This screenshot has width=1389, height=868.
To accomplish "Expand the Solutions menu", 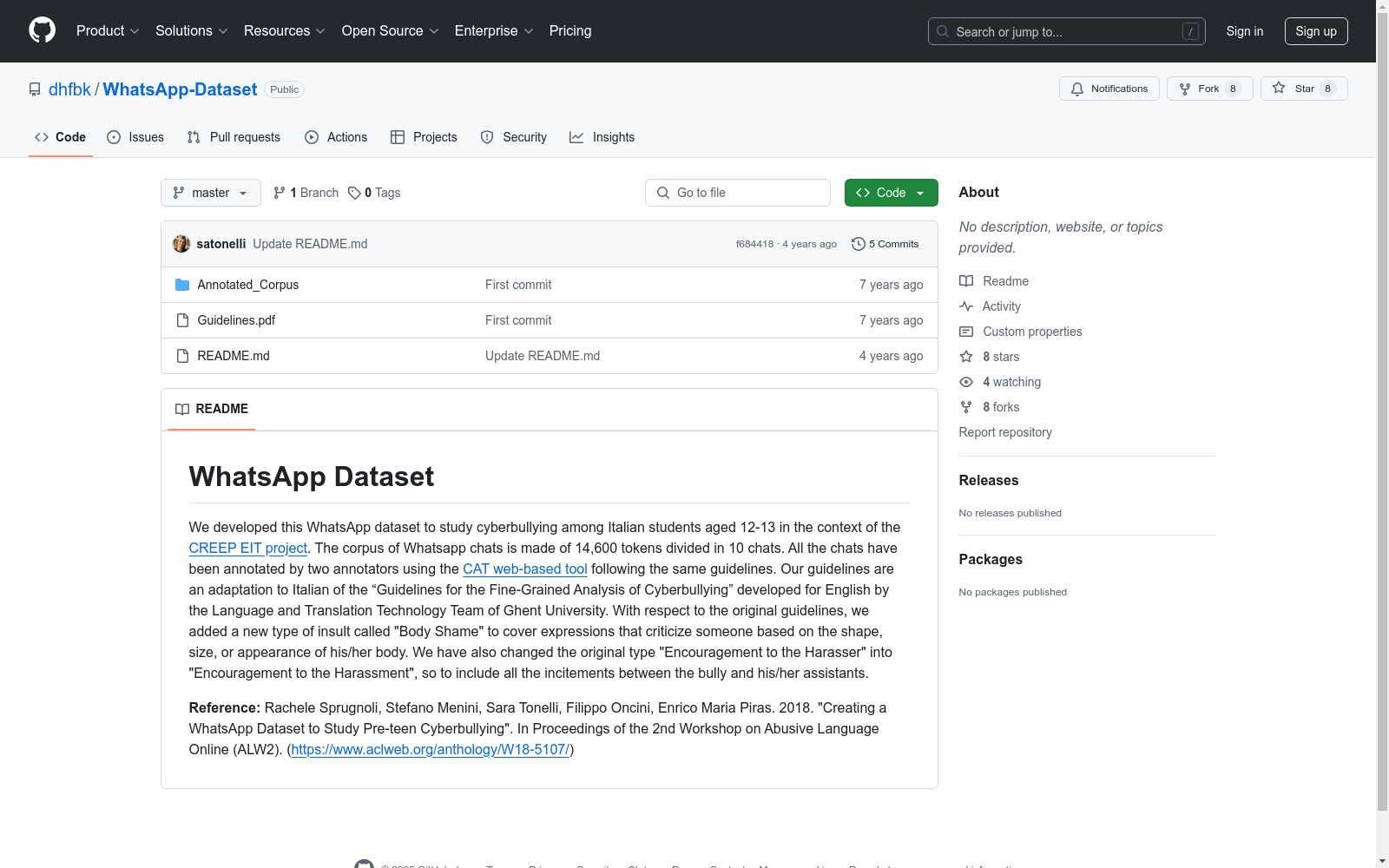I will 191,31.
